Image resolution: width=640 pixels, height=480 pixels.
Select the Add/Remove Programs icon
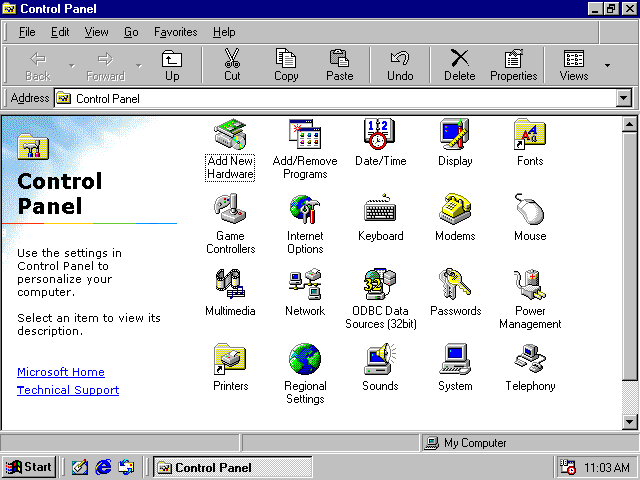pyautogui.click(x=305, y=134)
